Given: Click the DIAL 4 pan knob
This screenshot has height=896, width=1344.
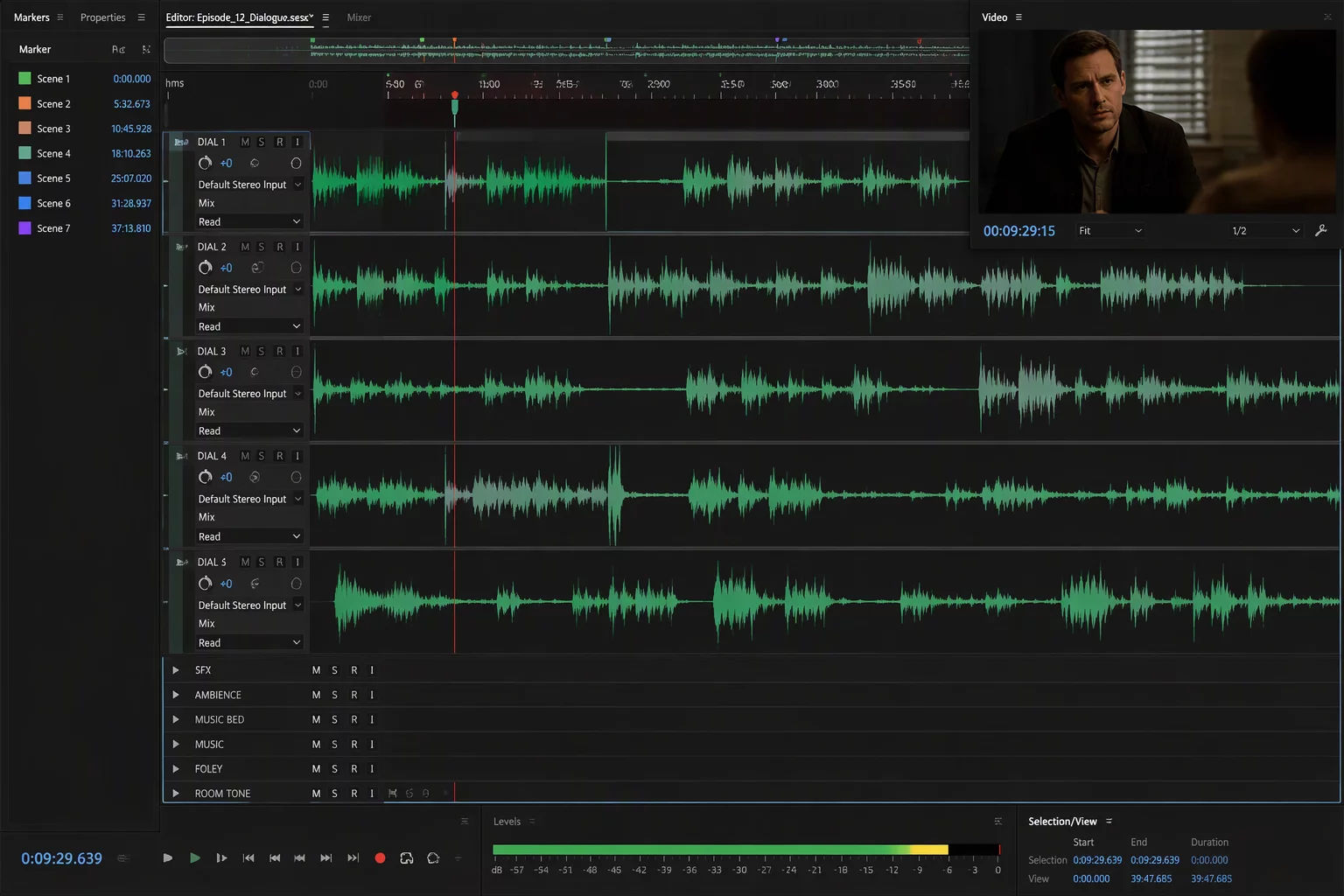Looking at the screenshot, I should pyautogui.click(x=255, y=477).
